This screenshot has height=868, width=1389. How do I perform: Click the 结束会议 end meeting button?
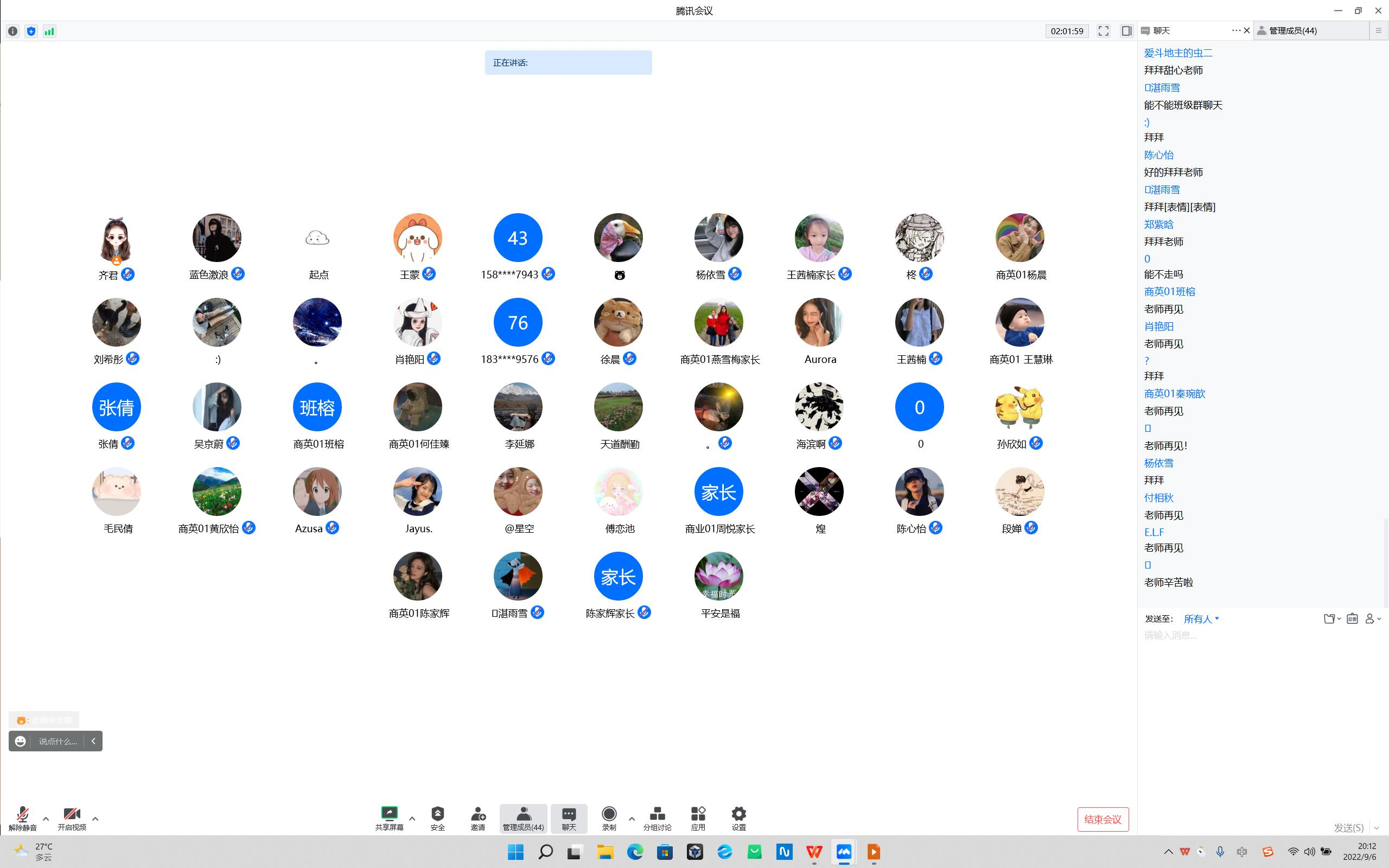[x=1102, y=819]
